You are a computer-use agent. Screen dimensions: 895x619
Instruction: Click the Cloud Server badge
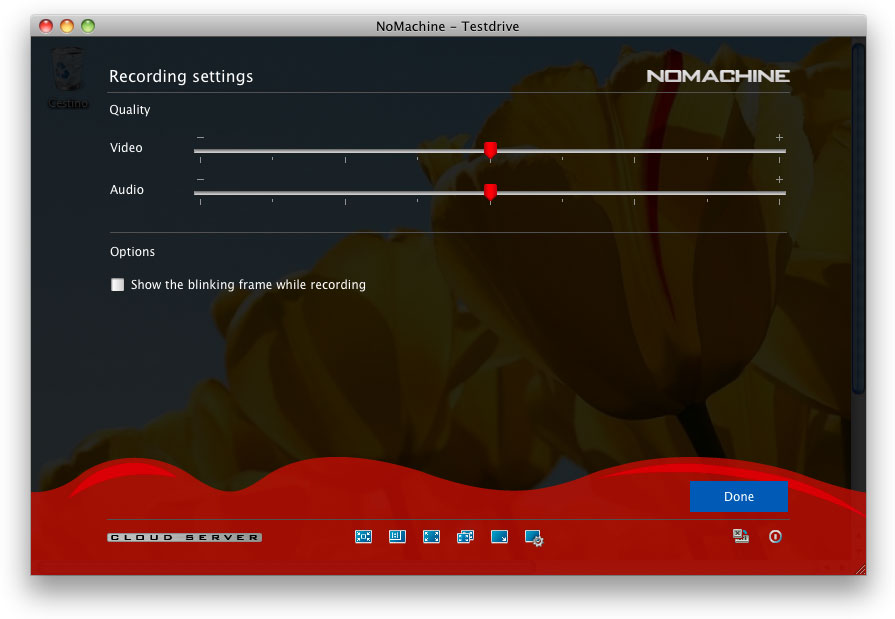[x=185, y=538]
